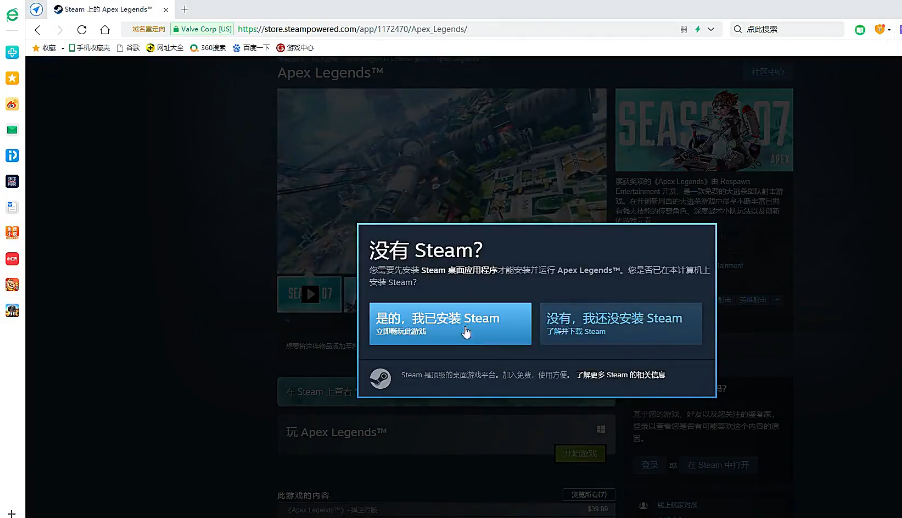902x518 pixels.
Task: Expand the address bar dropdown arrow
Action: [711, 29]
